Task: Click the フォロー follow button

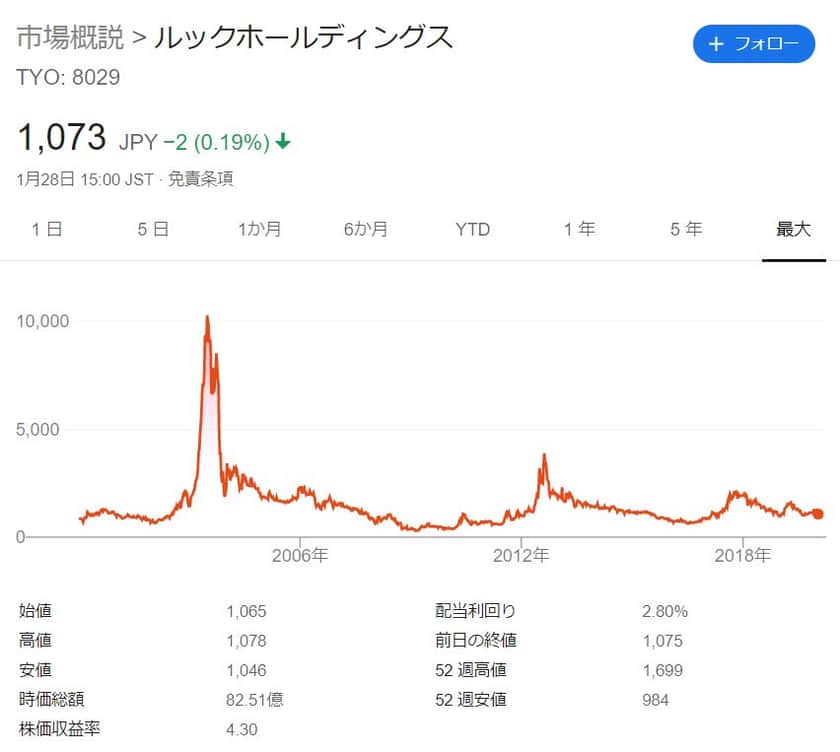Action: coord(754,44)
